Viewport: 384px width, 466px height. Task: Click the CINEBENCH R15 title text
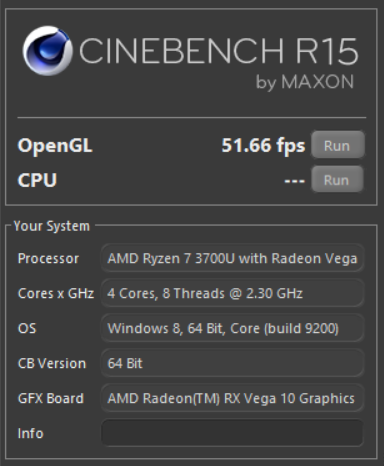click(x=219, y=51)
